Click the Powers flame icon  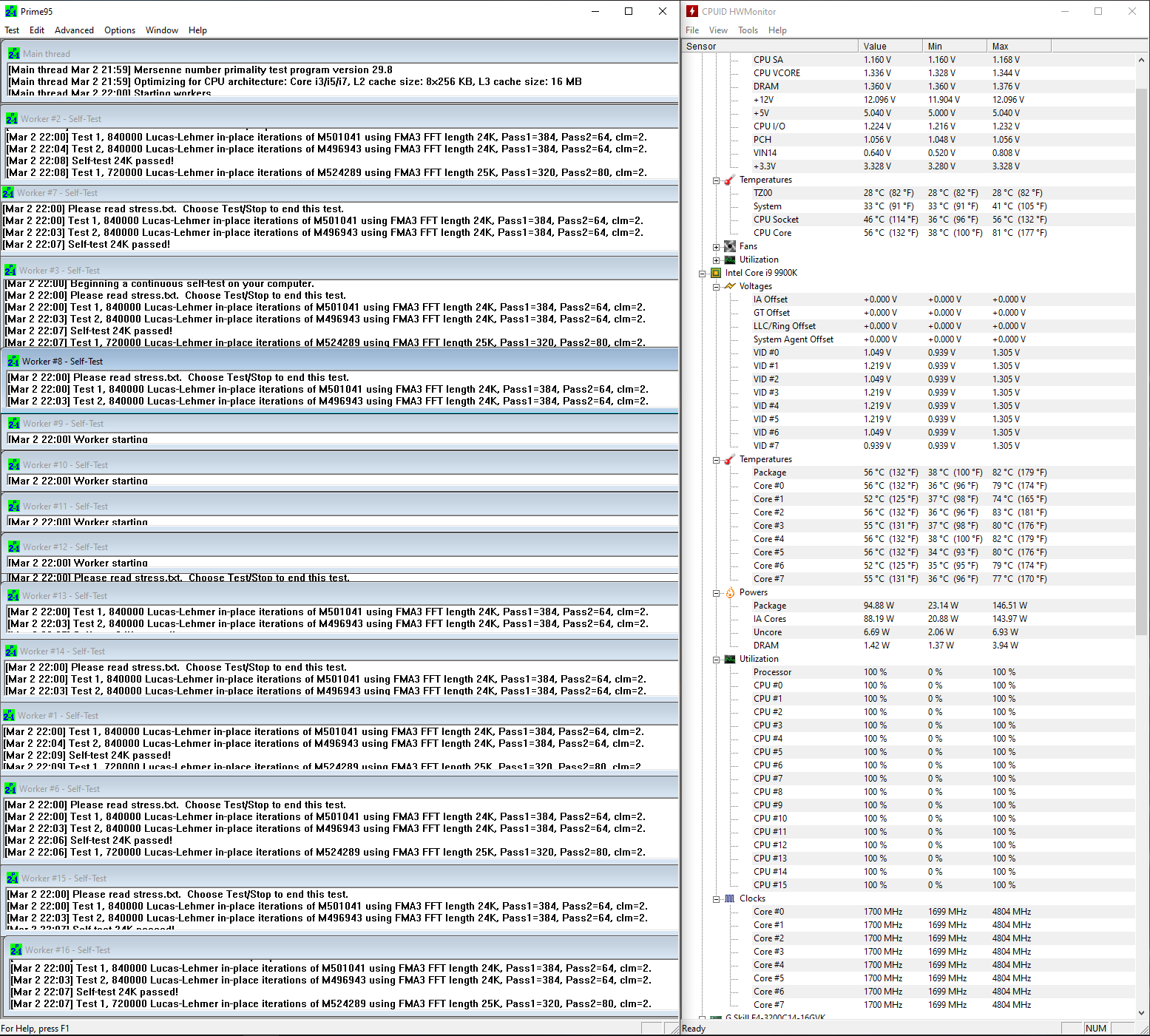coord(730,592)
